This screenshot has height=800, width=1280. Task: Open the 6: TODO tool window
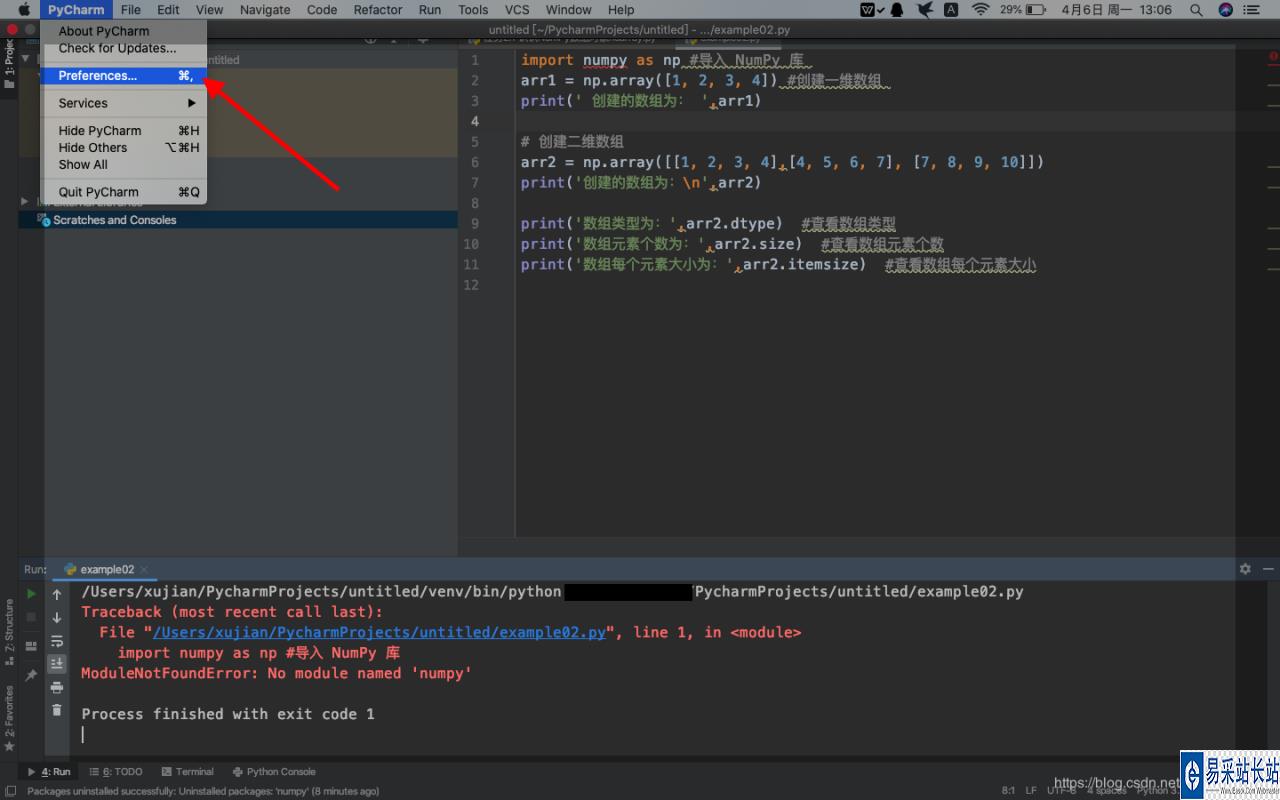[x=116, y=772]
